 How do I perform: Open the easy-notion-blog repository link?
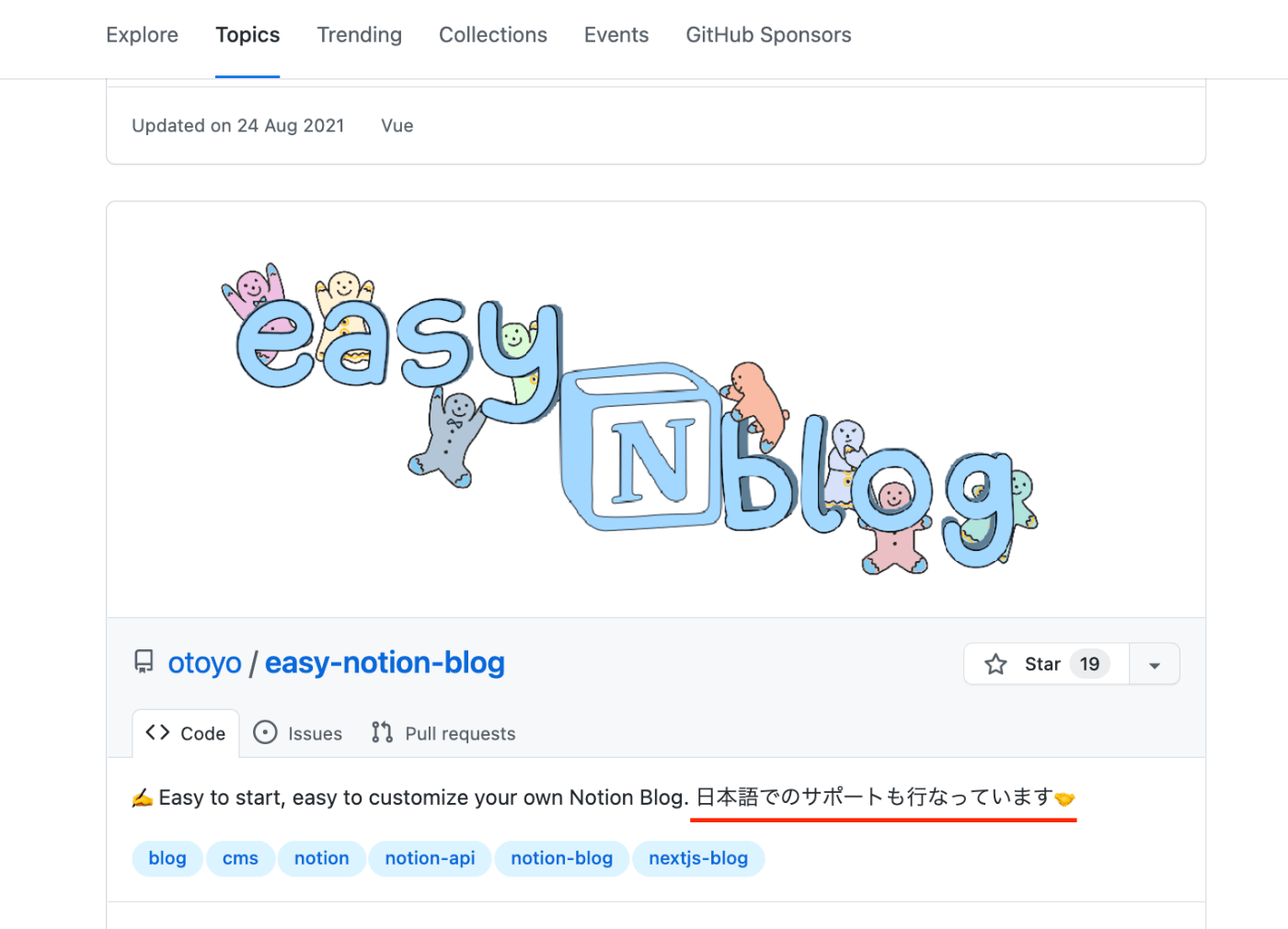tap(385, 663)
